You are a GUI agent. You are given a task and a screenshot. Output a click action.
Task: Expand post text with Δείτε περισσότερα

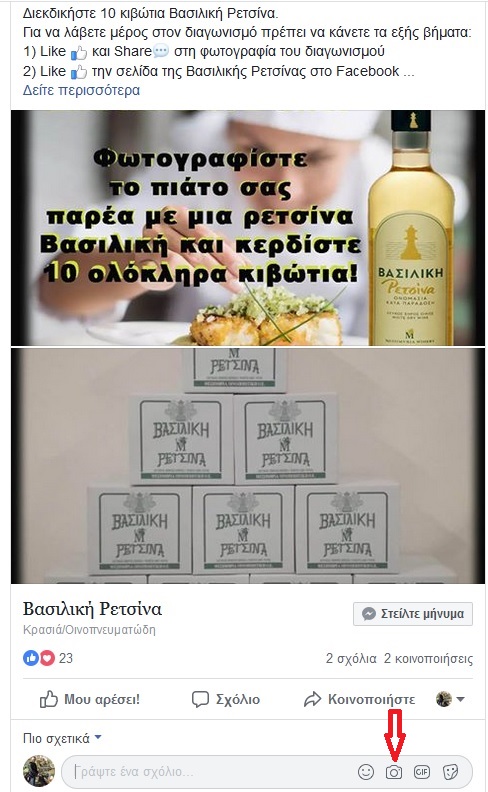pos(81,90)
